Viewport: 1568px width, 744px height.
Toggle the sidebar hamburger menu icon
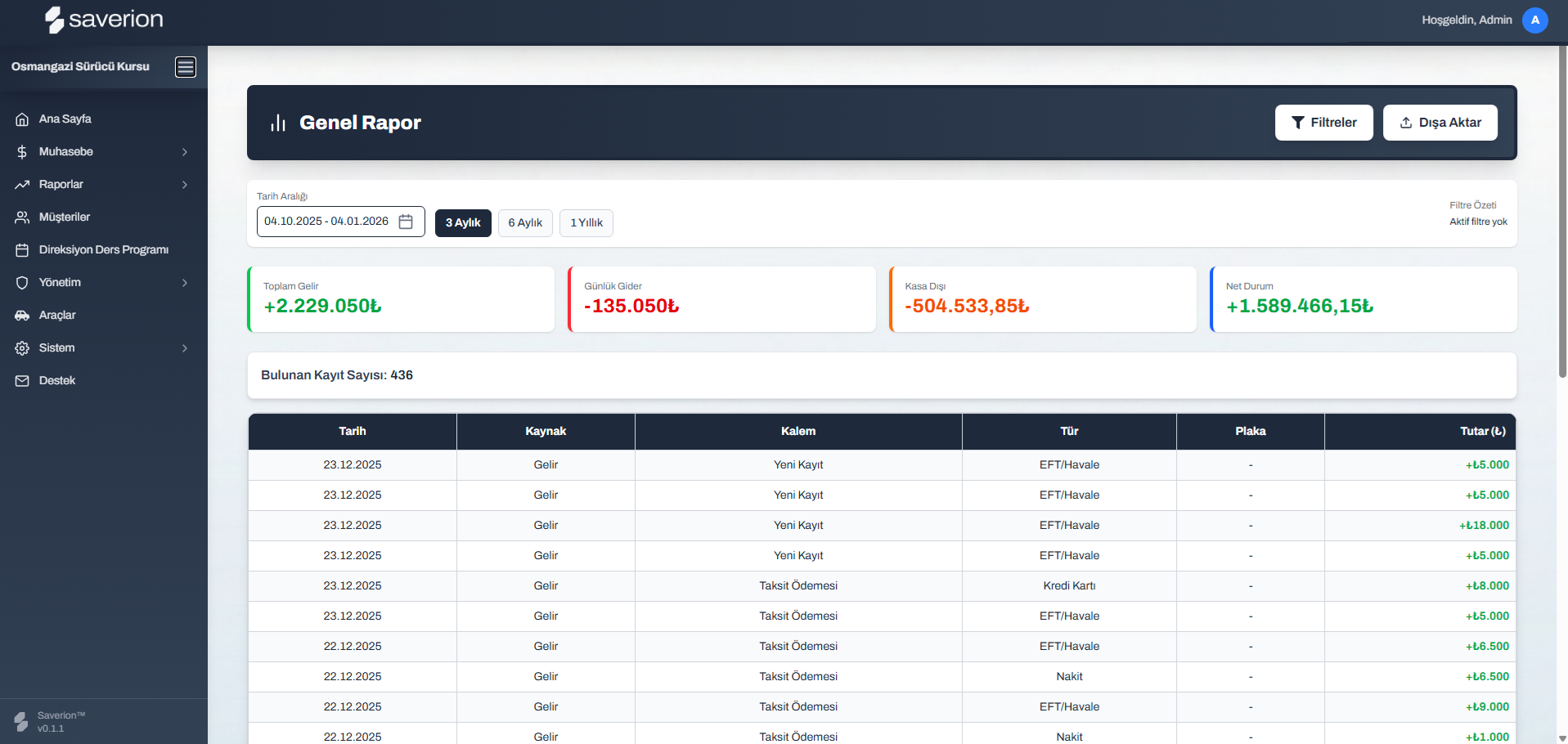tap(186, 67)
